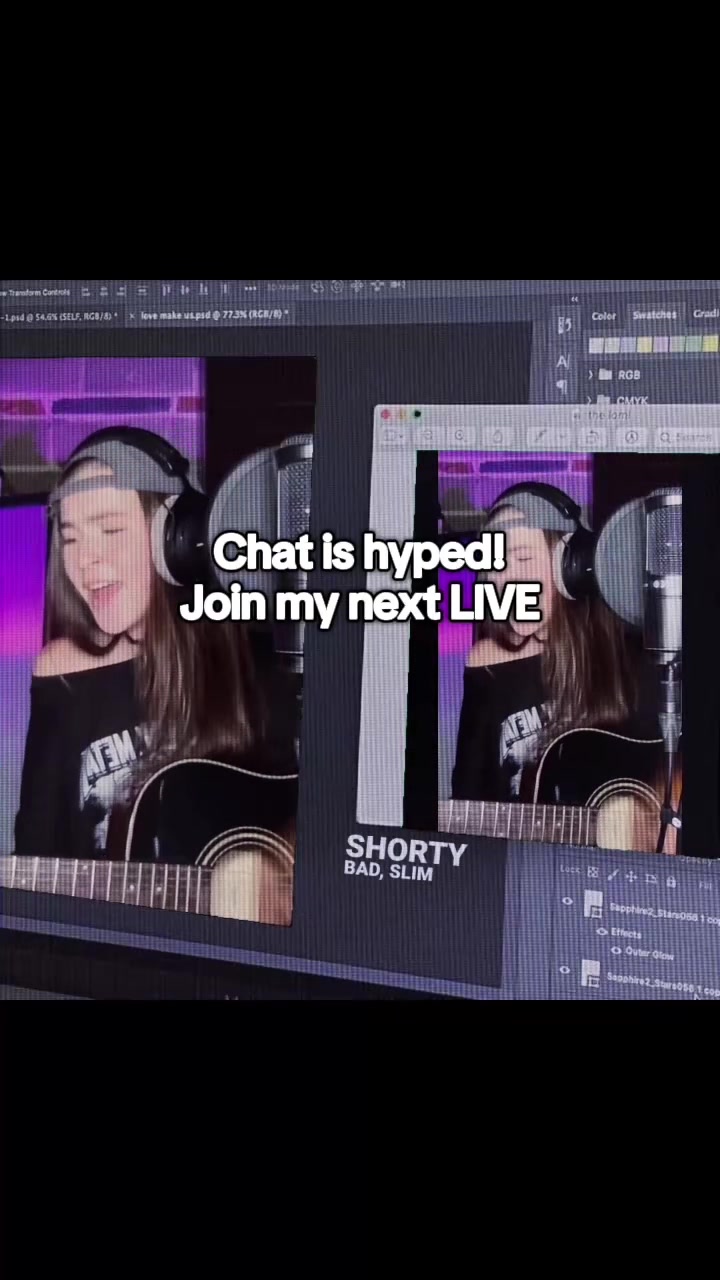
Task: Select second Sapphire2_Stars058 layer thumbnail
Action: [590, 973]
